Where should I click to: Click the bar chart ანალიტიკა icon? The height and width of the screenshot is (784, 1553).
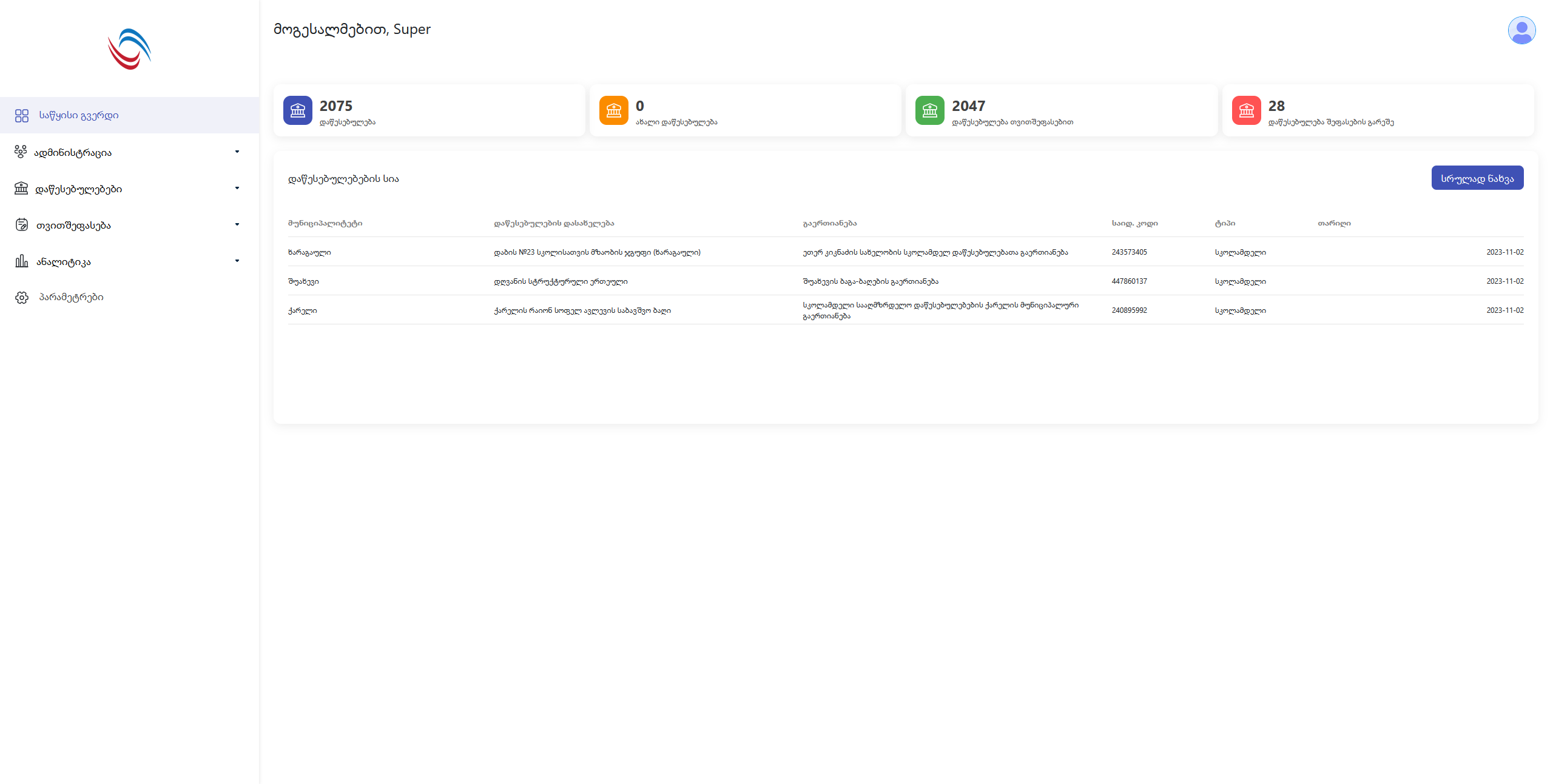[x=22, y=261]
